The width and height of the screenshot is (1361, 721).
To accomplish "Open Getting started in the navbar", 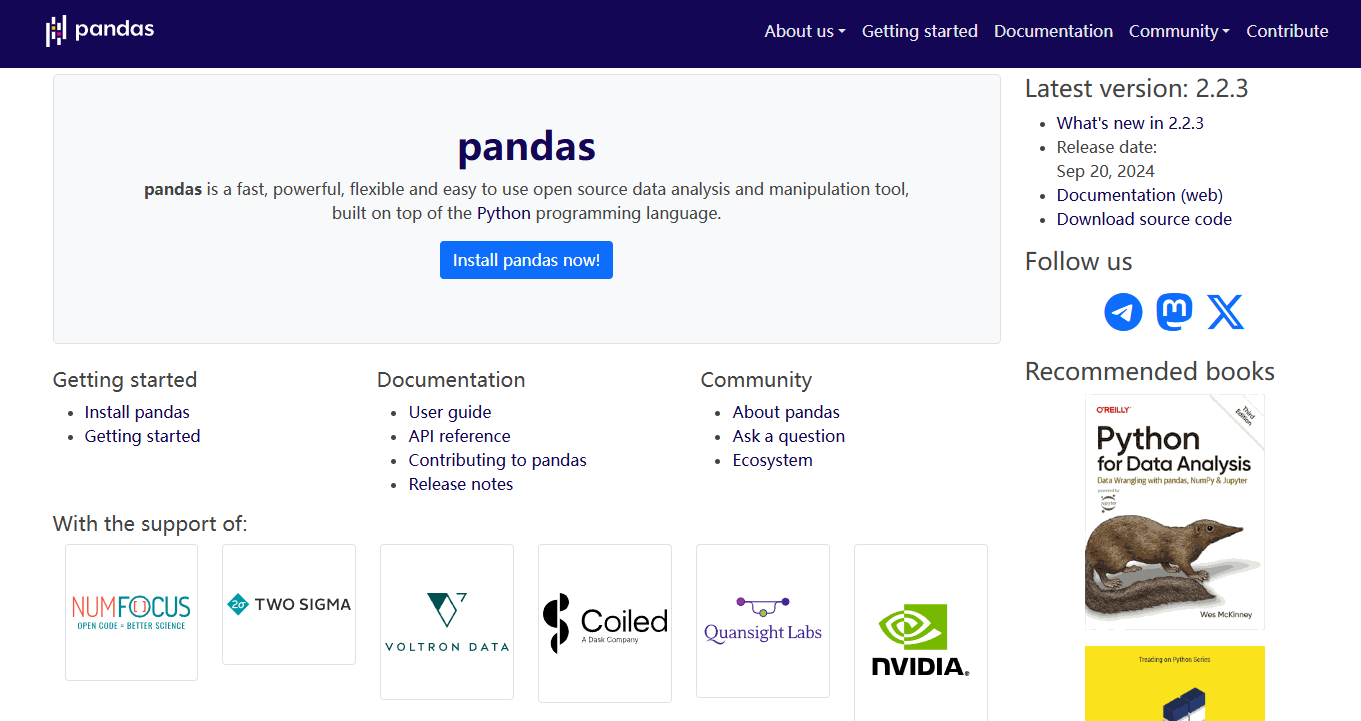I will (919, 31).
